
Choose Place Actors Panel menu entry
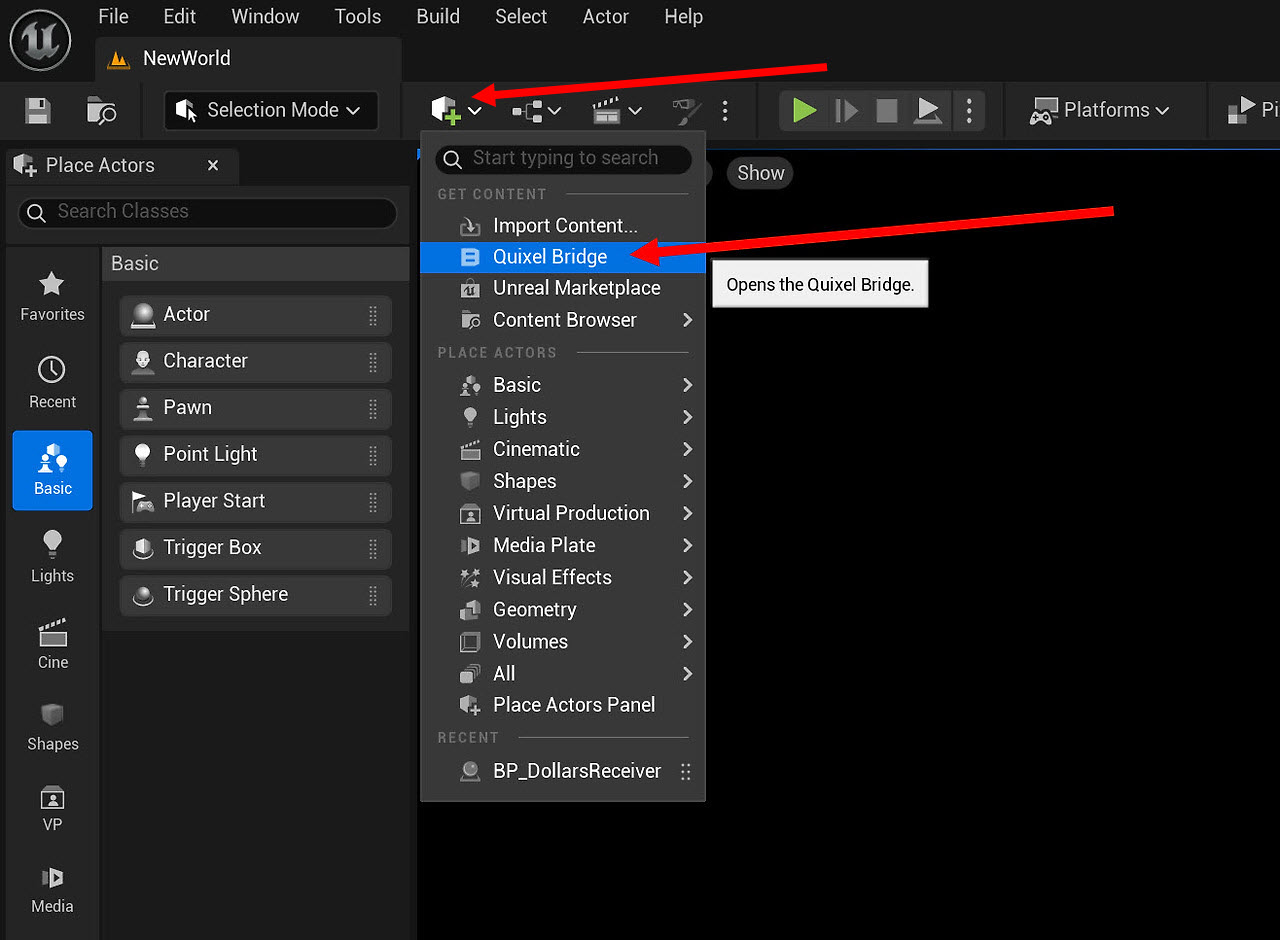[563, 705]
